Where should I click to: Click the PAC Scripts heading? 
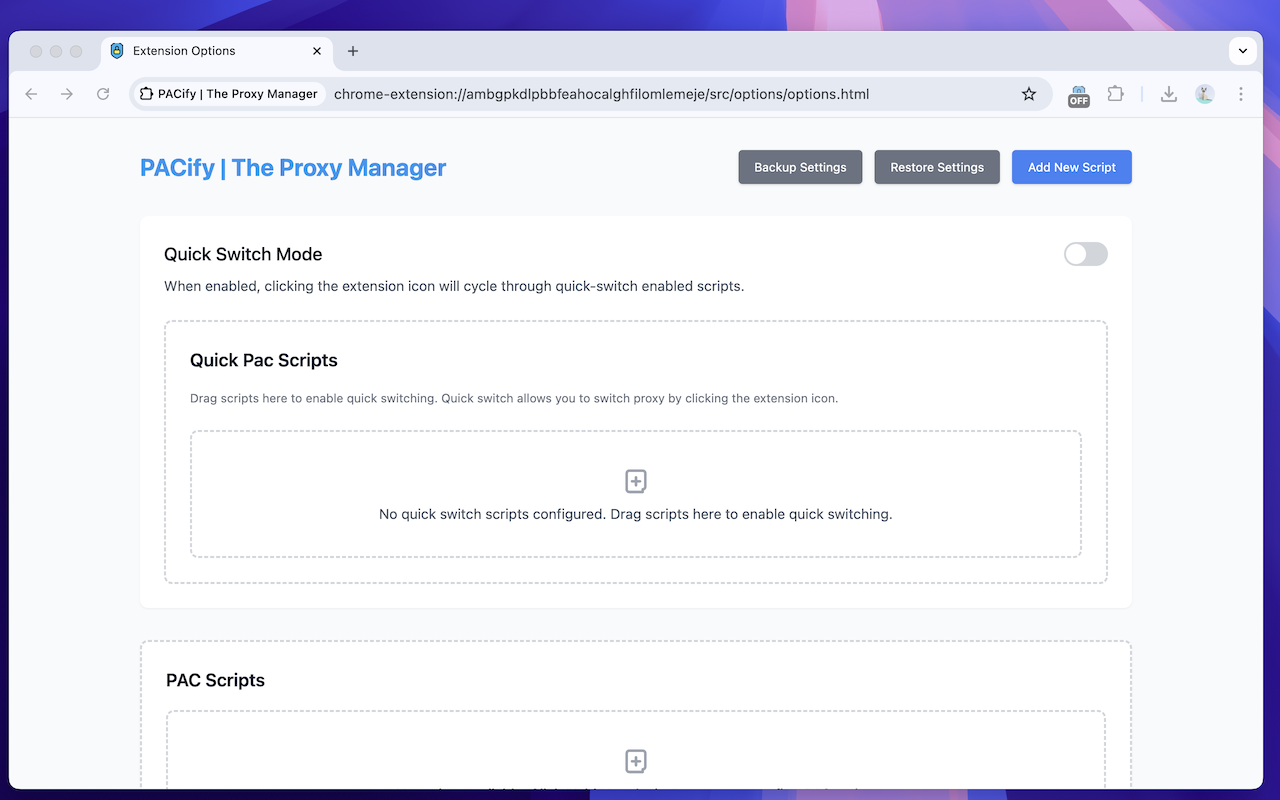pyautogui.click(x=215, y=680)
